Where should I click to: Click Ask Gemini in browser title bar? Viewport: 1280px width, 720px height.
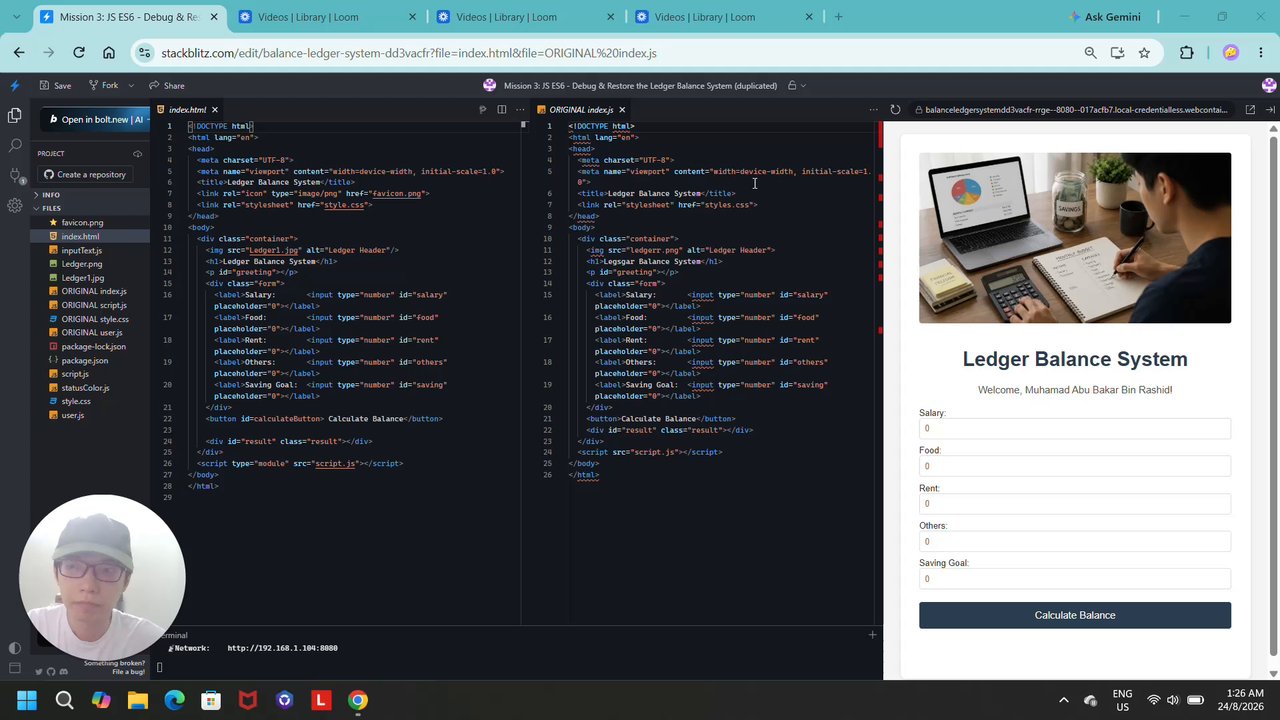coord(1105,17)
